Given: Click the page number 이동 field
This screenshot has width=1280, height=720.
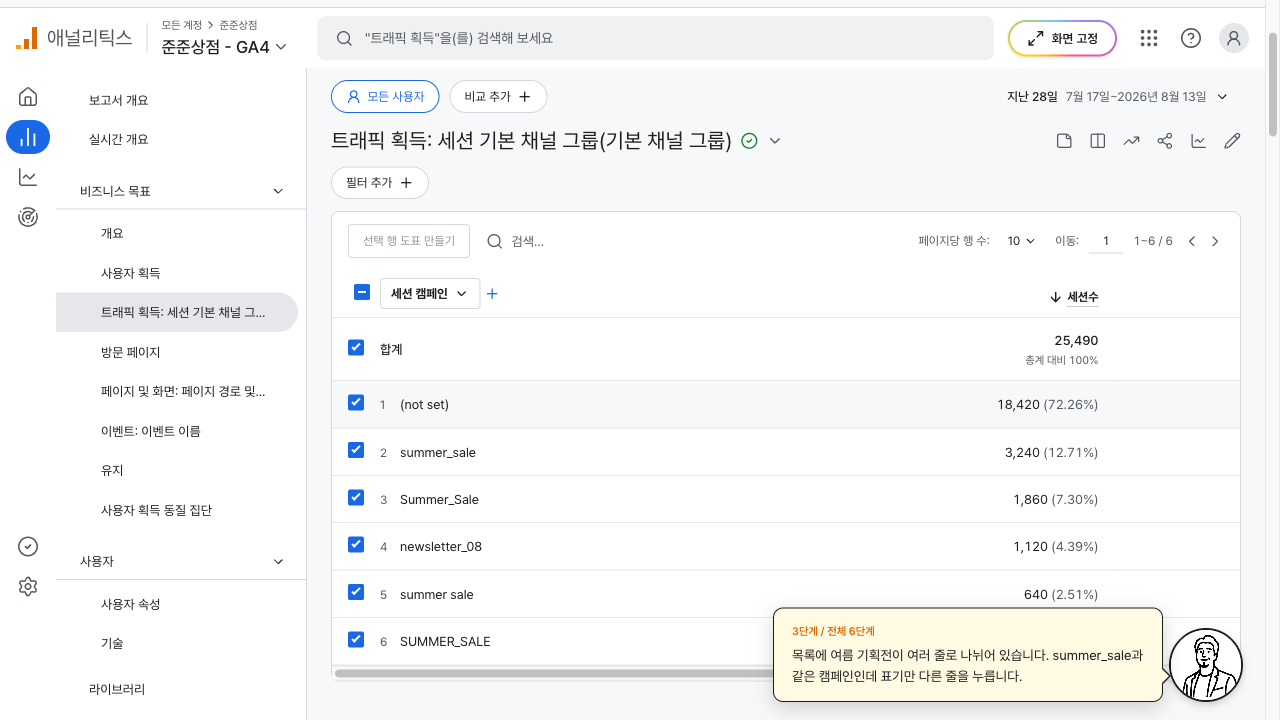Looking at the screenshot, I should coord(1106,241).
